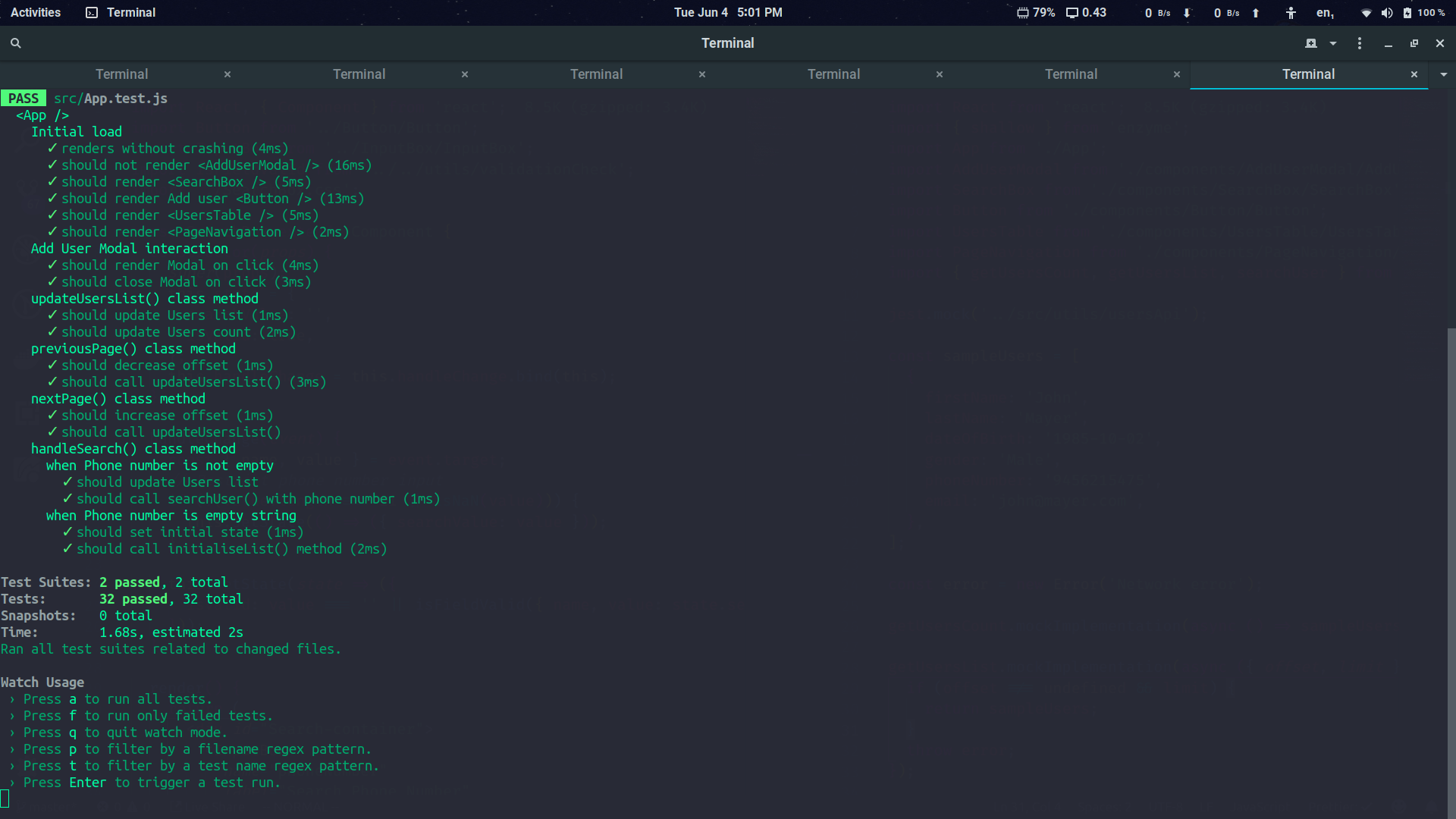
Task: Click the CPU load 0.43 indicator
Action: click(x=1086, y=13)
